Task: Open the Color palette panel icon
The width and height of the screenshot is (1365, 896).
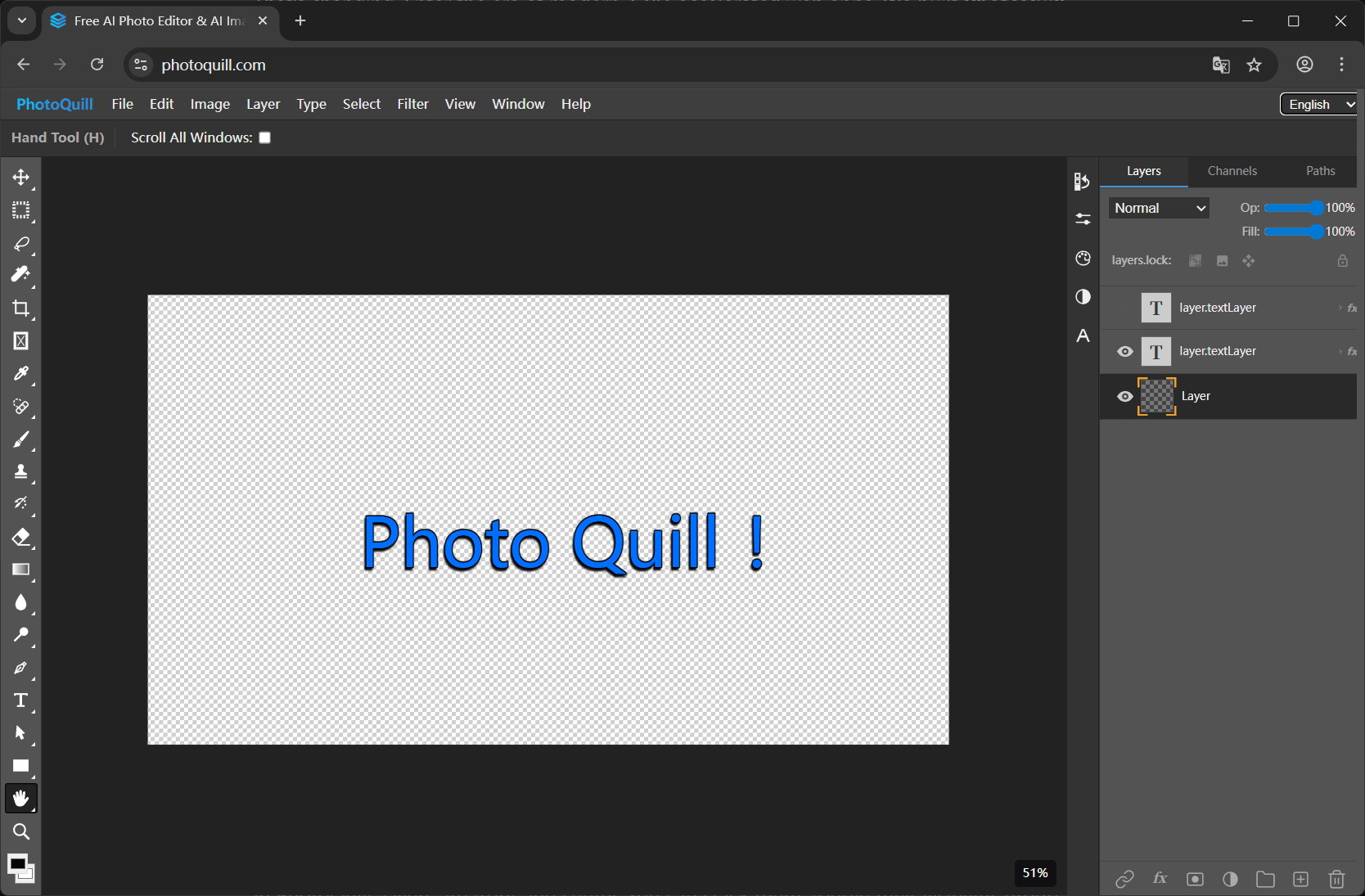Action: (x=1083, y=258)
